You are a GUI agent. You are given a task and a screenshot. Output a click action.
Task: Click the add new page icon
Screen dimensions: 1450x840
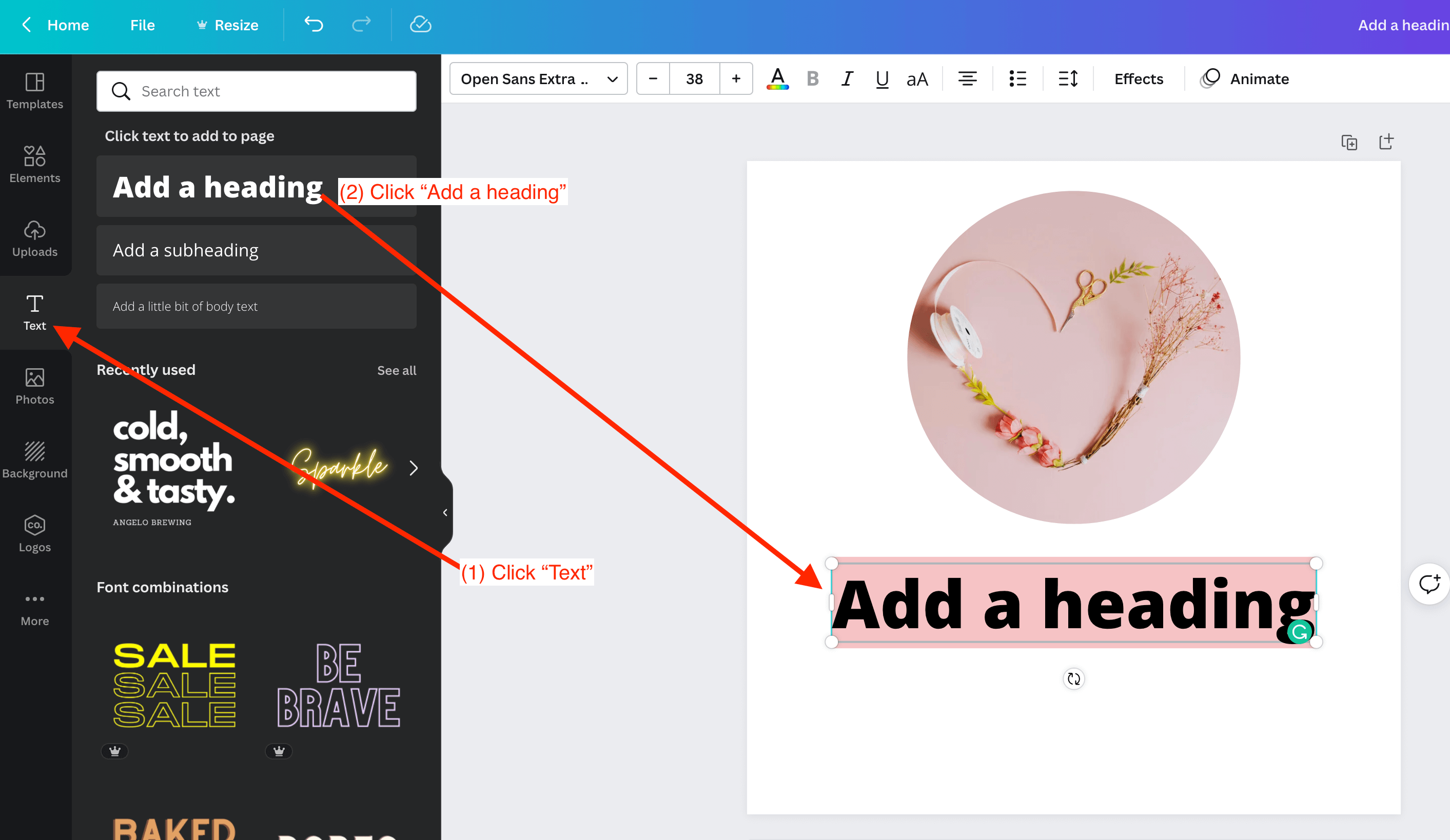[x=1386, y=142]
